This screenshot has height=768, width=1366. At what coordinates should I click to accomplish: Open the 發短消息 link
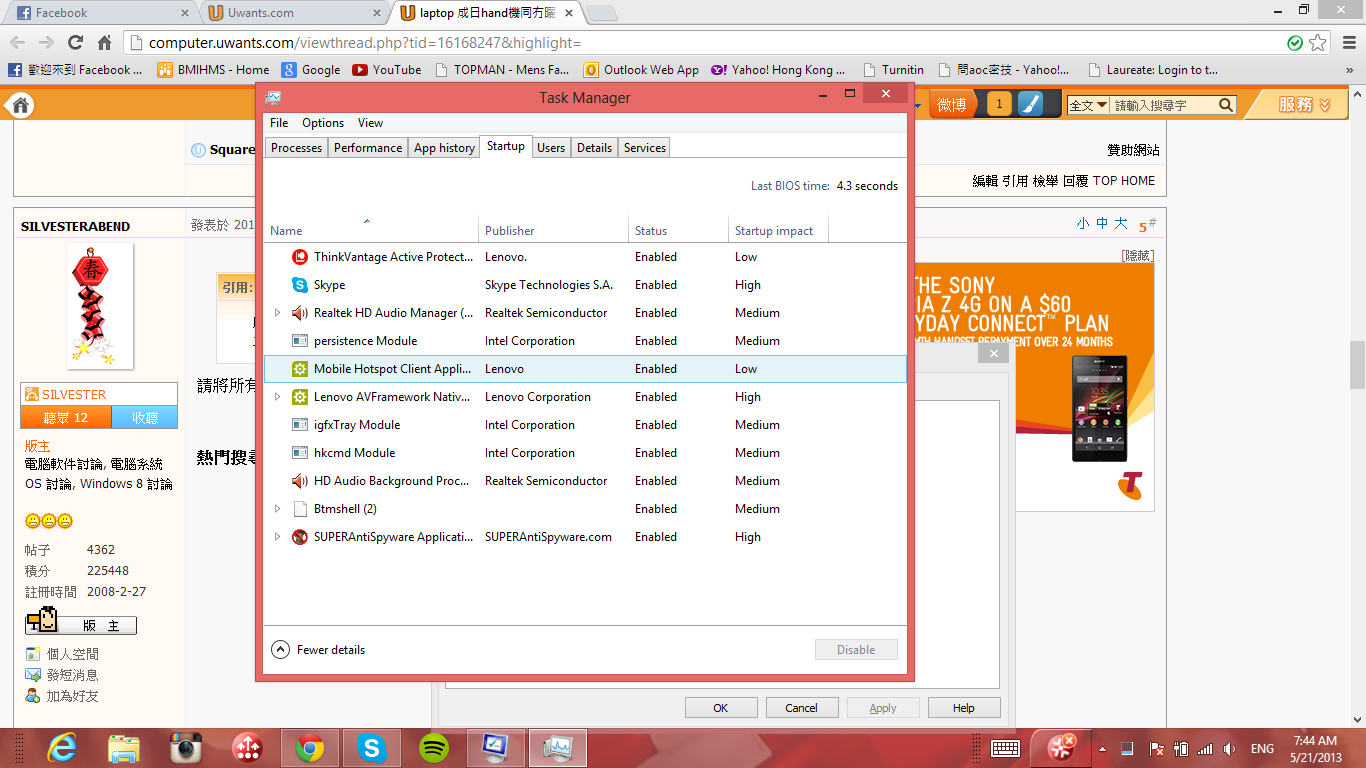click(72, 675)
